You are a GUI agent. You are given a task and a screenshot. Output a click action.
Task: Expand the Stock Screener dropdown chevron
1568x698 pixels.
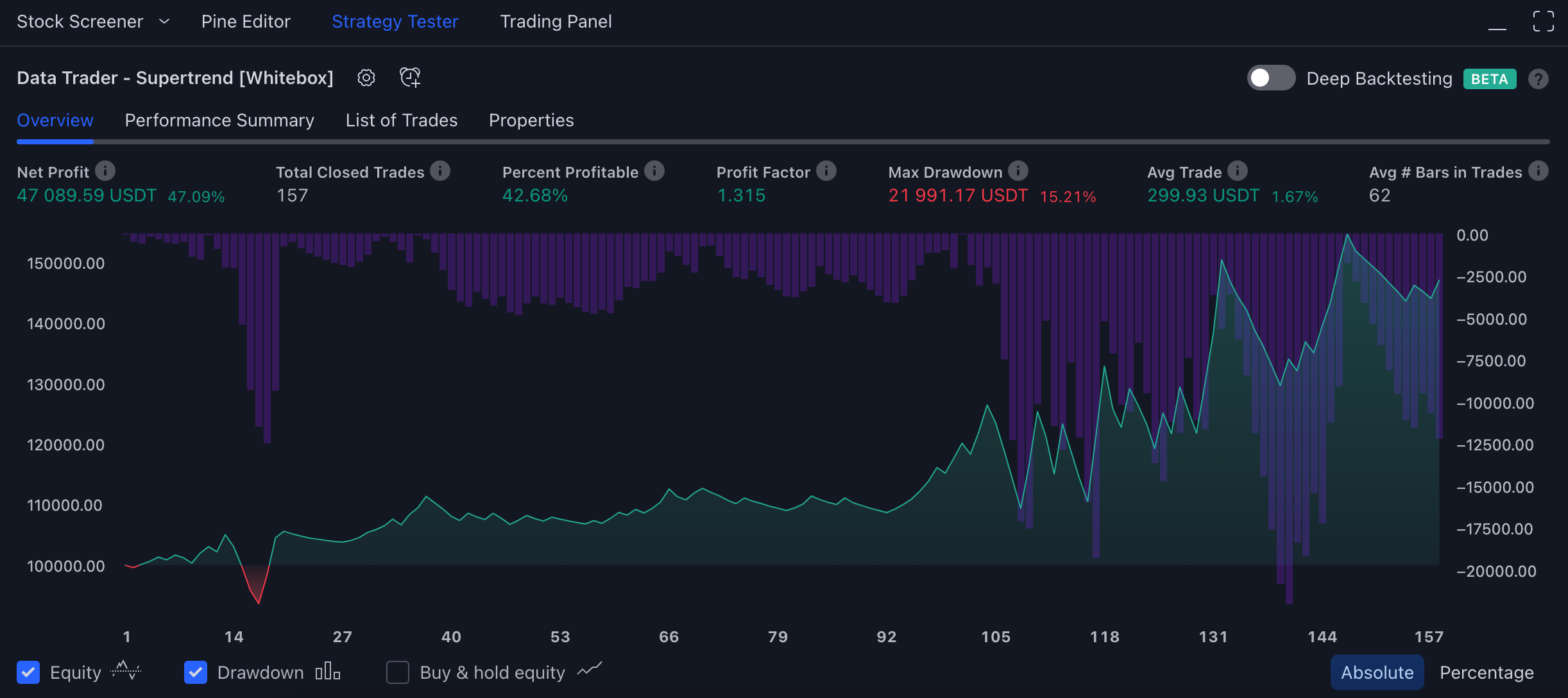164,22
